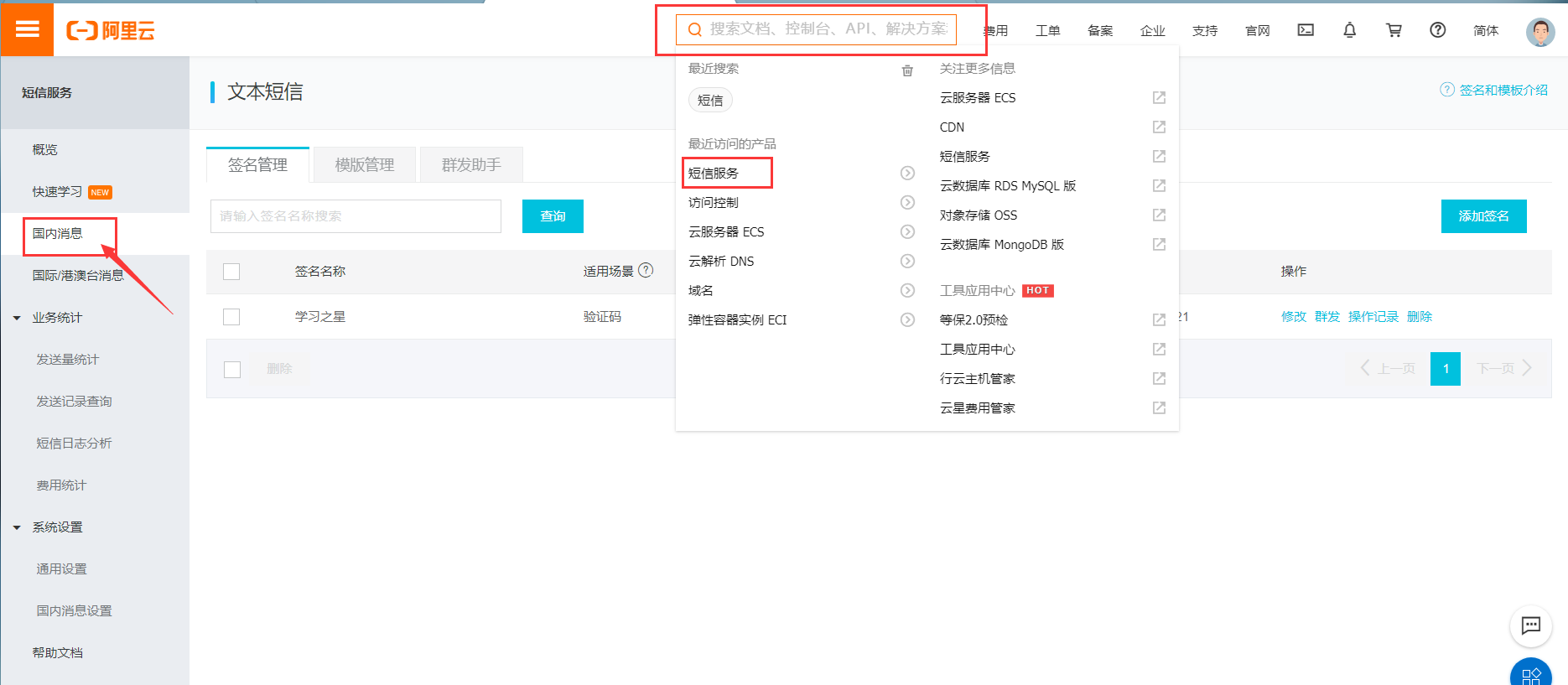Viewport: 1568px width, 685px height.
Task: Open the user avatar menu
Action: tap(1539, 32)
